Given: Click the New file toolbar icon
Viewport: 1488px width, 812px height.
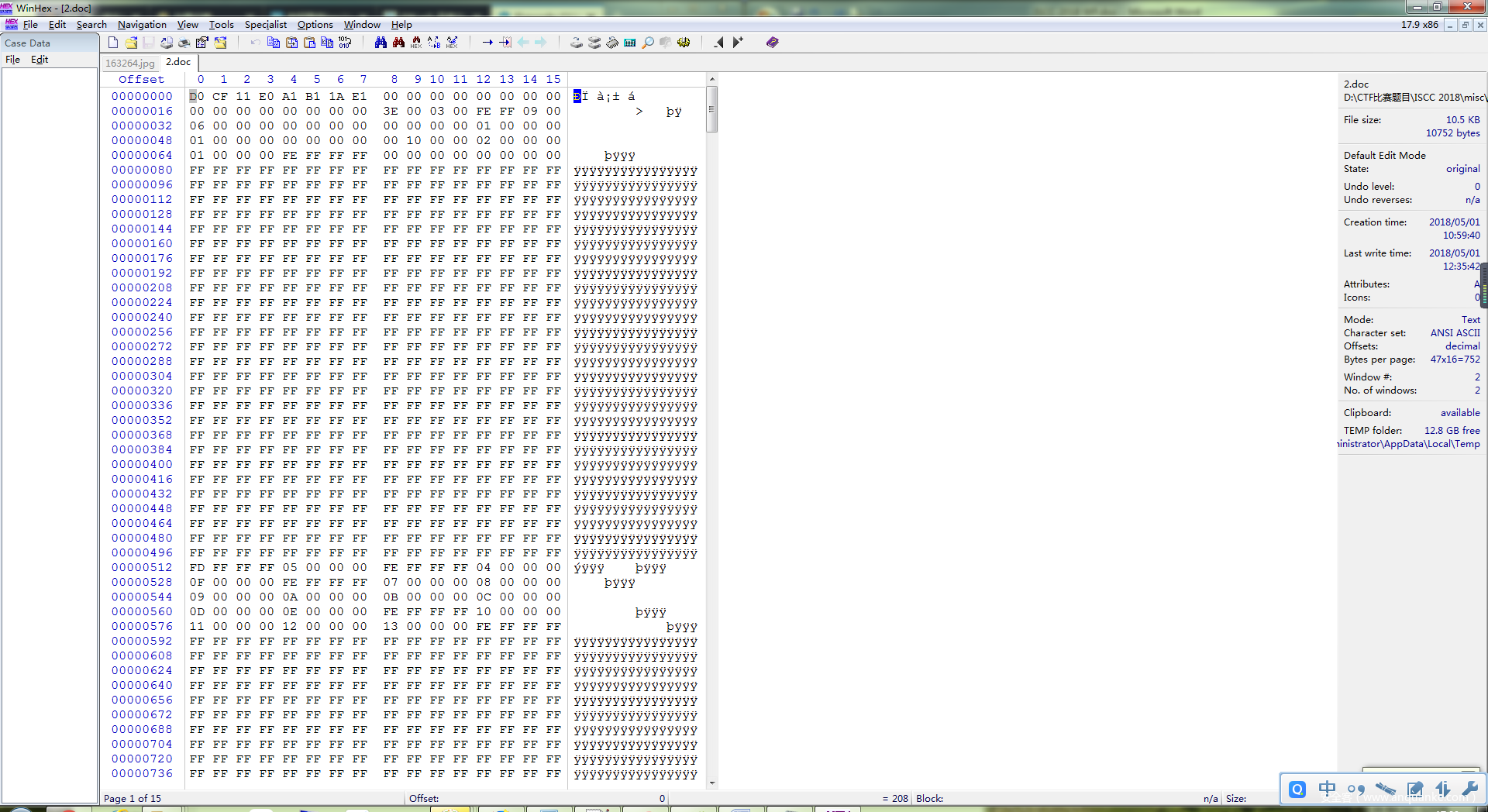Looking at the screenshot, I should pyautogui.click(x=113, y=43).
